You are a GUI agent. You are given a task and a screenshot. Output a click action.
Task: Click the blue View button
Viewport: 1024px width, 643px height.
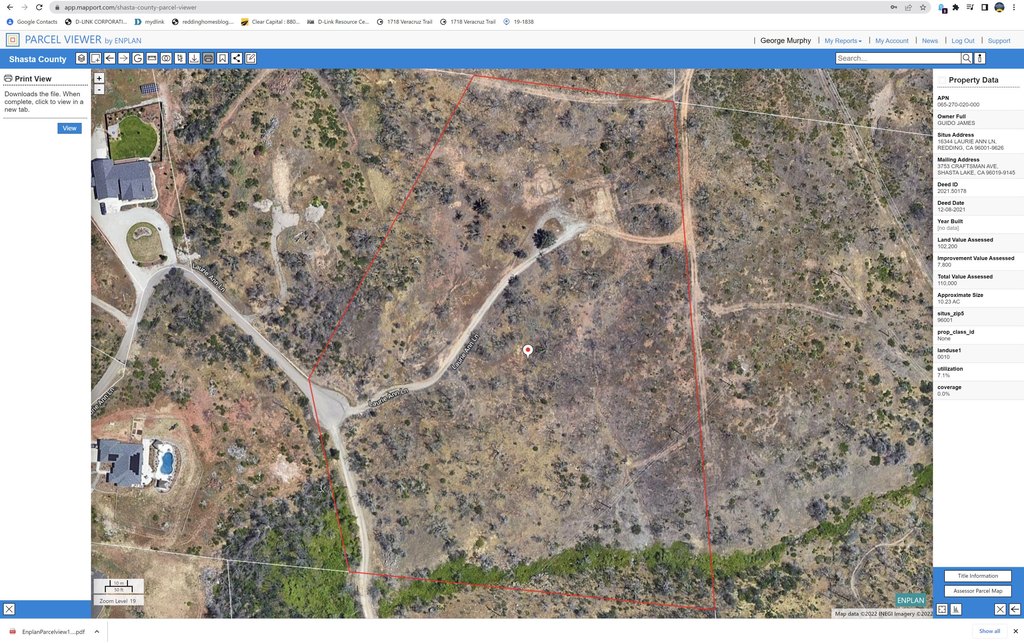(x=69, y=128)
